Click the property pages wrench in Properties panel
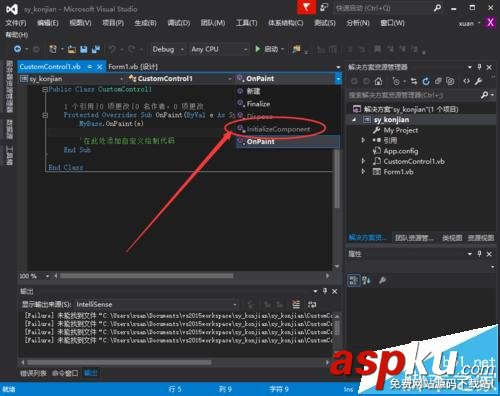500x396 pixels. [x=382, y=280]
